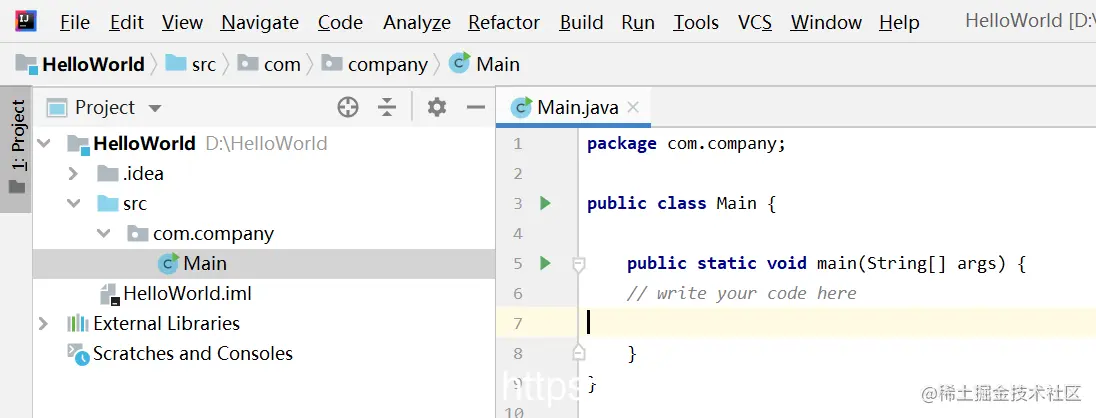Click the Collapse All icon
Image resolution: width=1096 pixels, height=418 pixels.
pyautogui.click(x=387, y=108)
